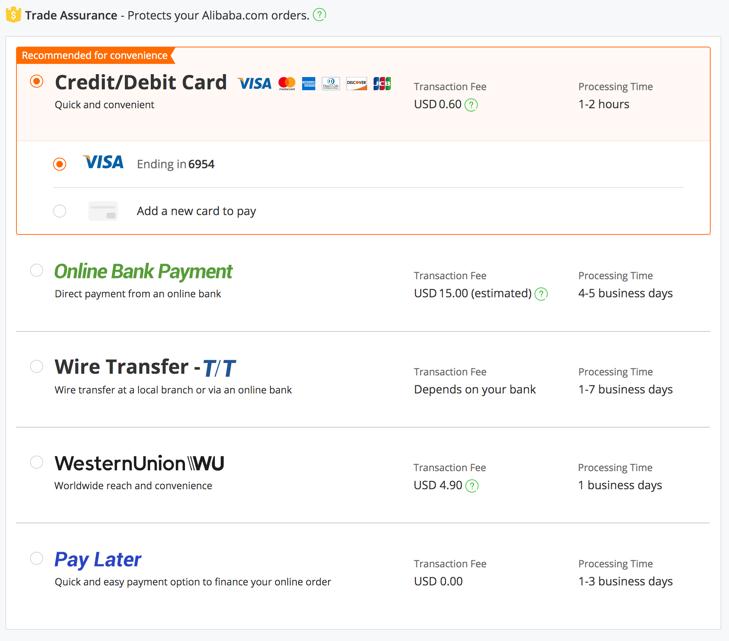Click the Mastercard logo icon
This screenshot has height=641, width=729.
287,83
